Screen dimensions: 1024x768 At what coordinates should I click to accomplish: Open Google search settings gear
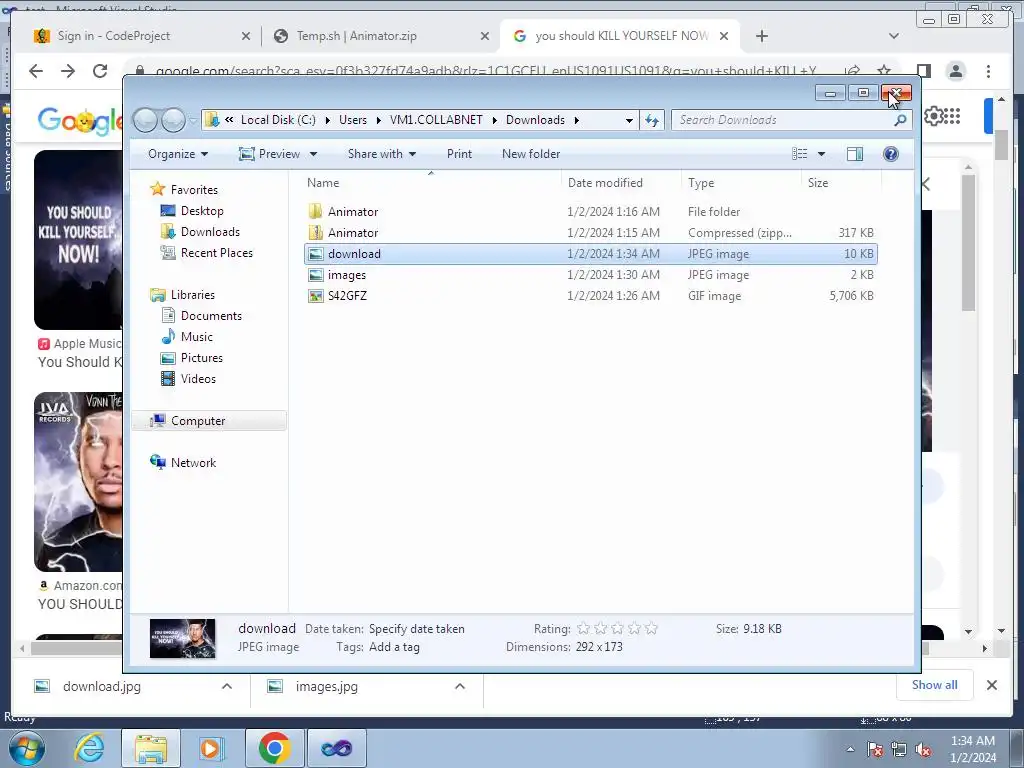tap(933, 116)
